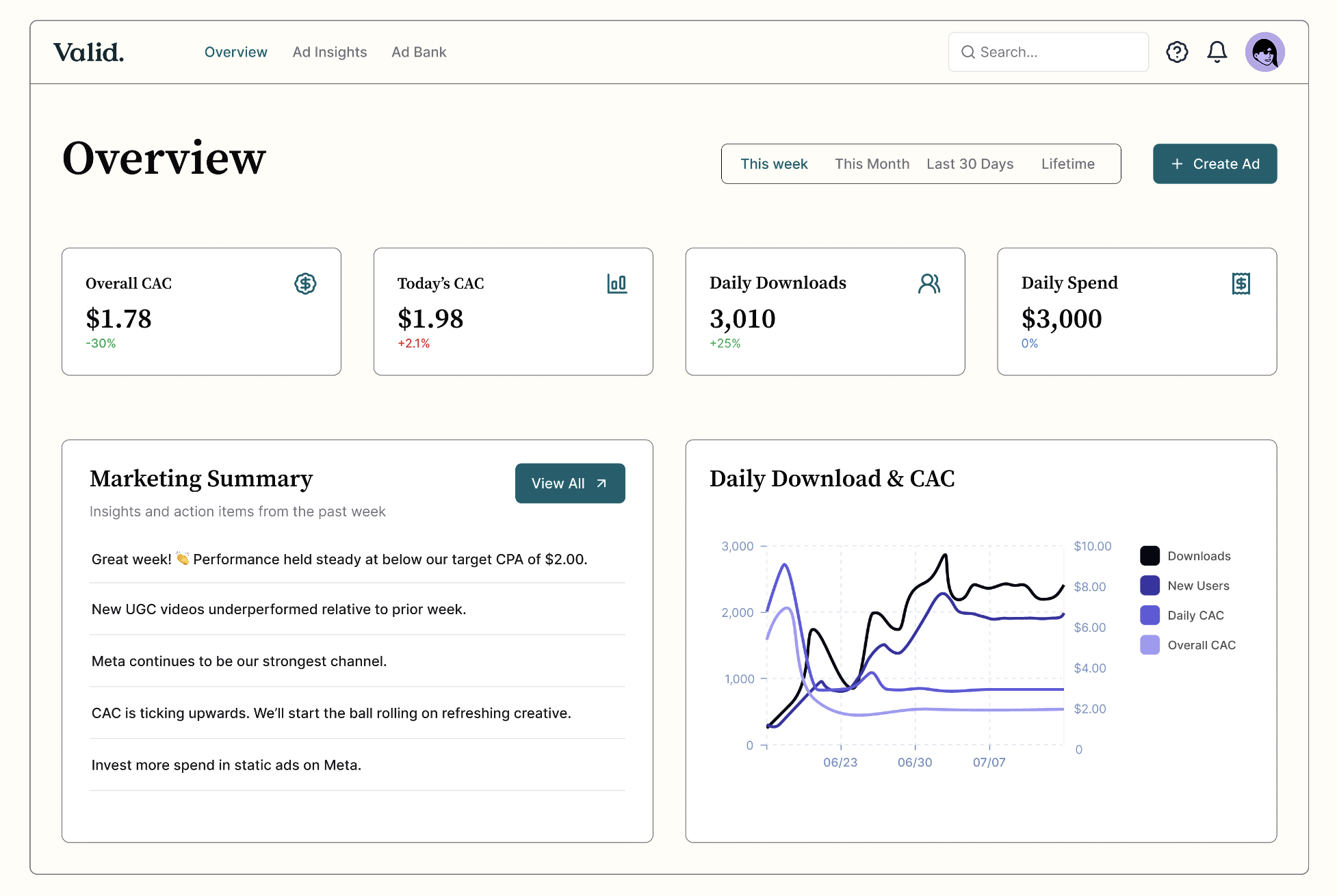Go to the Ad Bank tab
Image resolution: width=1337 pixels, height=896 pixels.
419,52
